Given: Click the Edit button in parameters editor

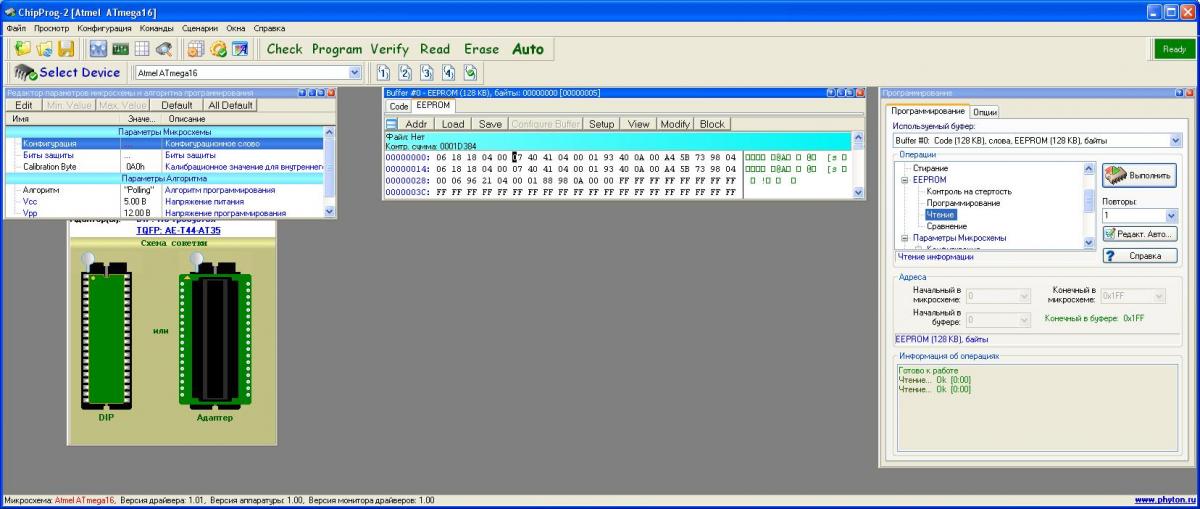Looking at the screenshot, I should 24,105.
